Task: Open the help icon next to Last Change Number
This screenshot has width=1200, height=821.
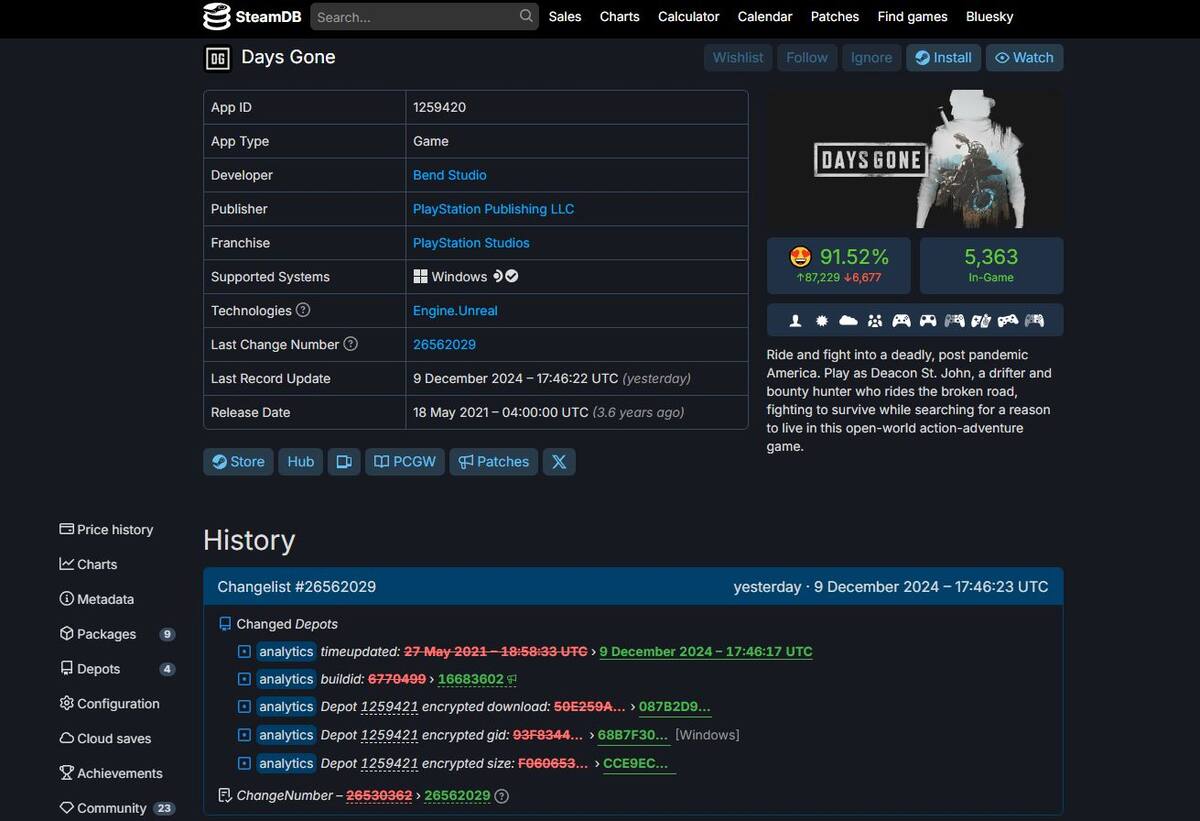Action: coord(351,344)
